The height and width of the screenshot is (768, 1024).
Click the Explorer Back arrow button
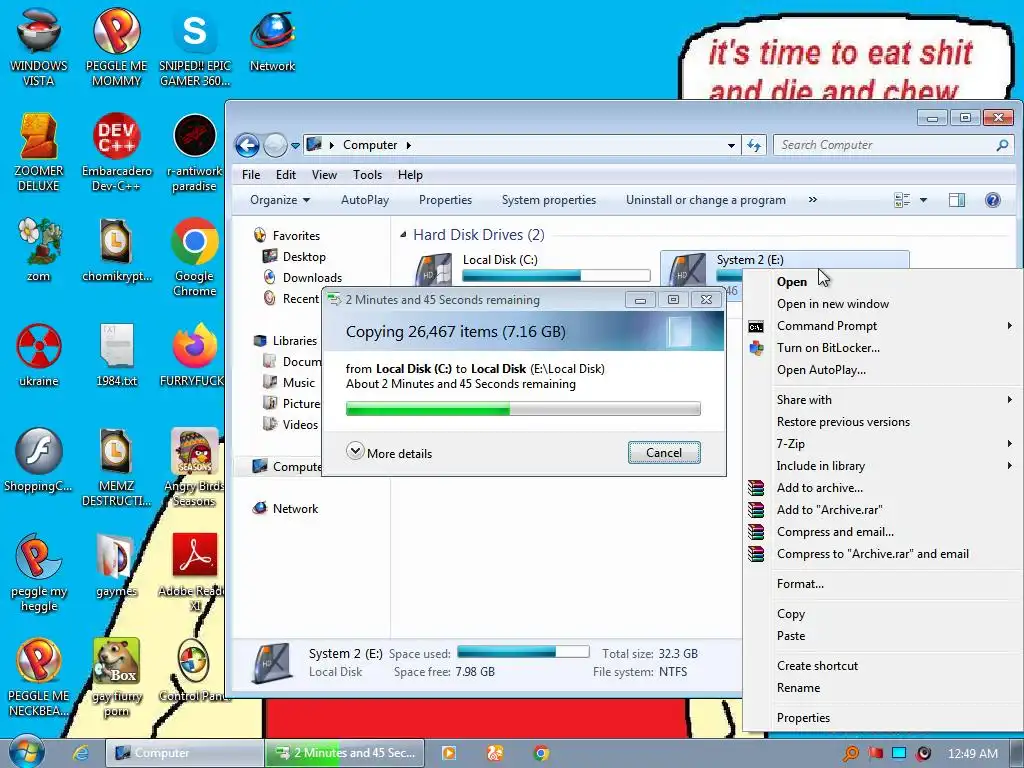[247, 145]
